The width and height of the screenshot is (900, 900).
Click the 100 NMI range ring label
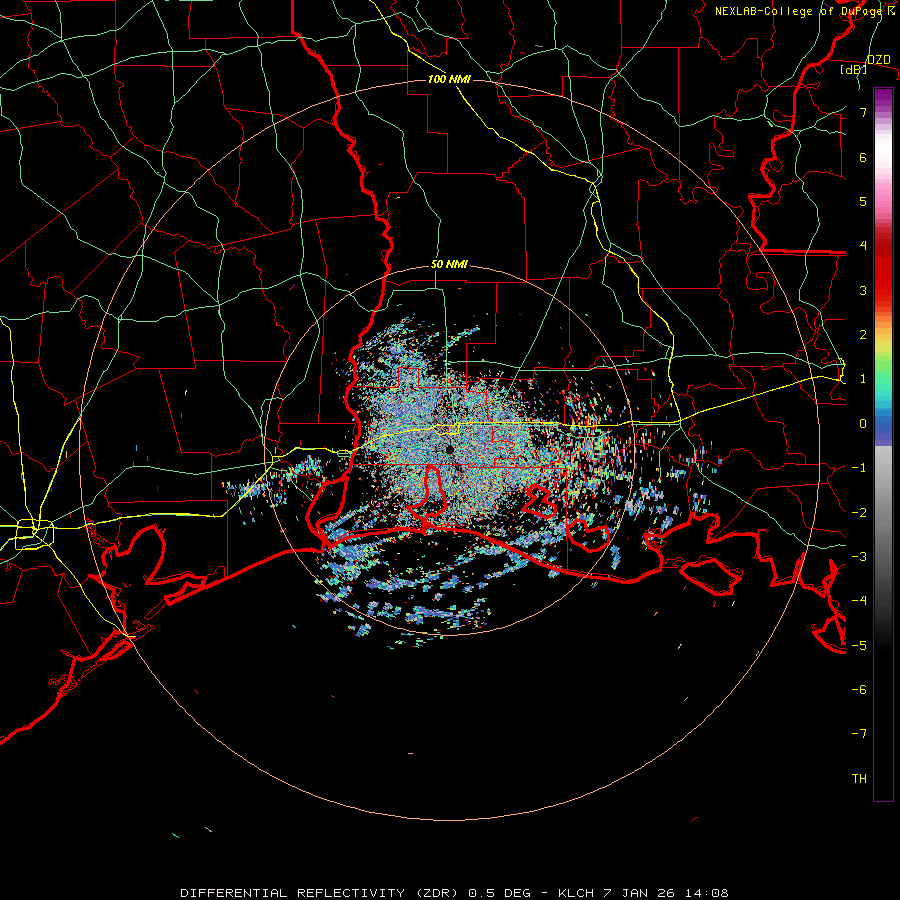point(449,79)
